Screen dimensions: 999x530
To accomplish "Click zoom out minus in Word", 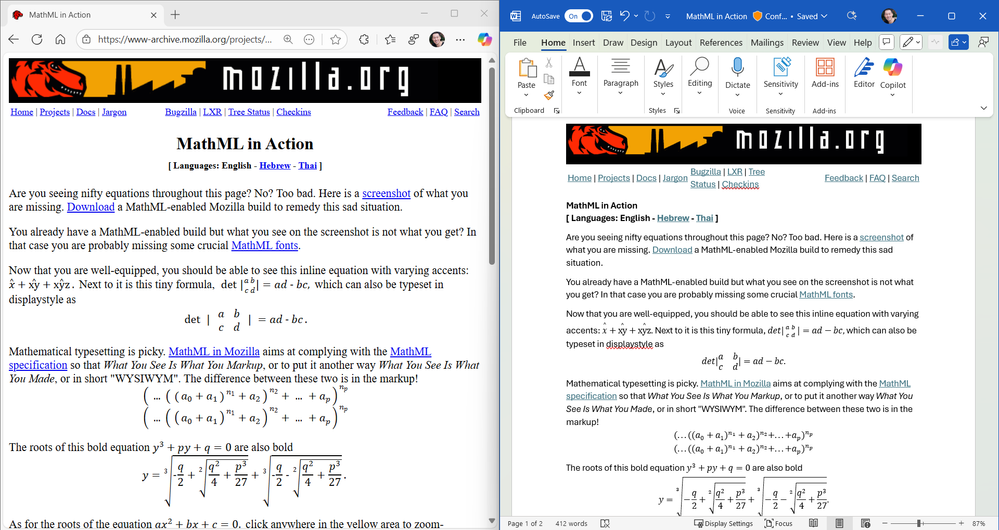I will point(884,523).
